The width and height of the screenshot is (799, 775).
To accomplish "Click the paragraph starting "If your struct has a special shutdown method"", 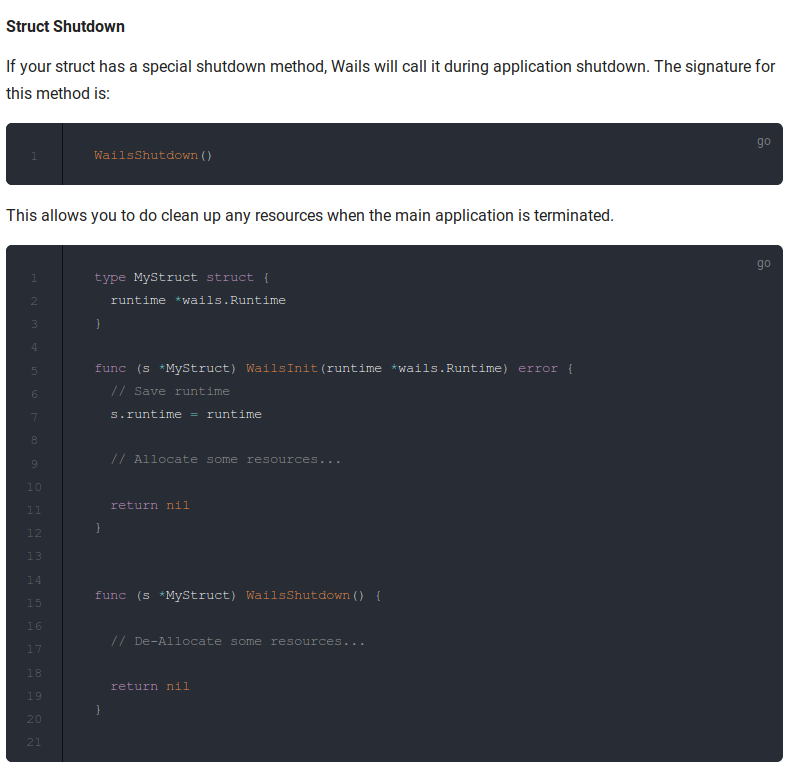I will click(390, 80).
